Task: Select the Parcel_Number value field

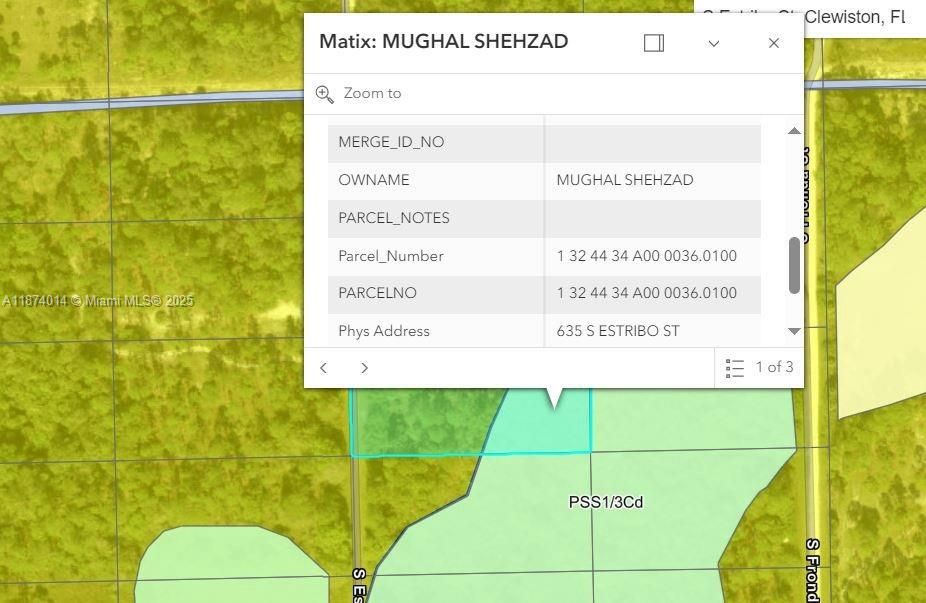Action: coord(647,256)
